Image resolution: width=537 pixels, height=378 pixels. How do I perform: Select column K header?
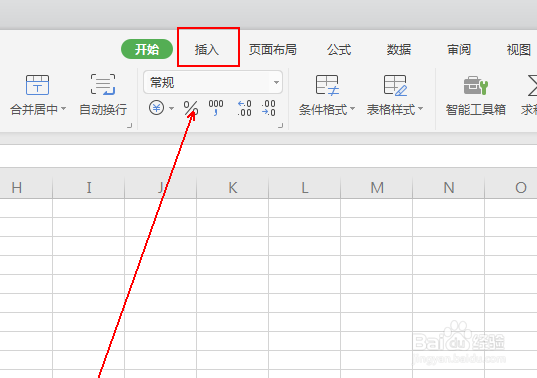click(x=233, y=188)
